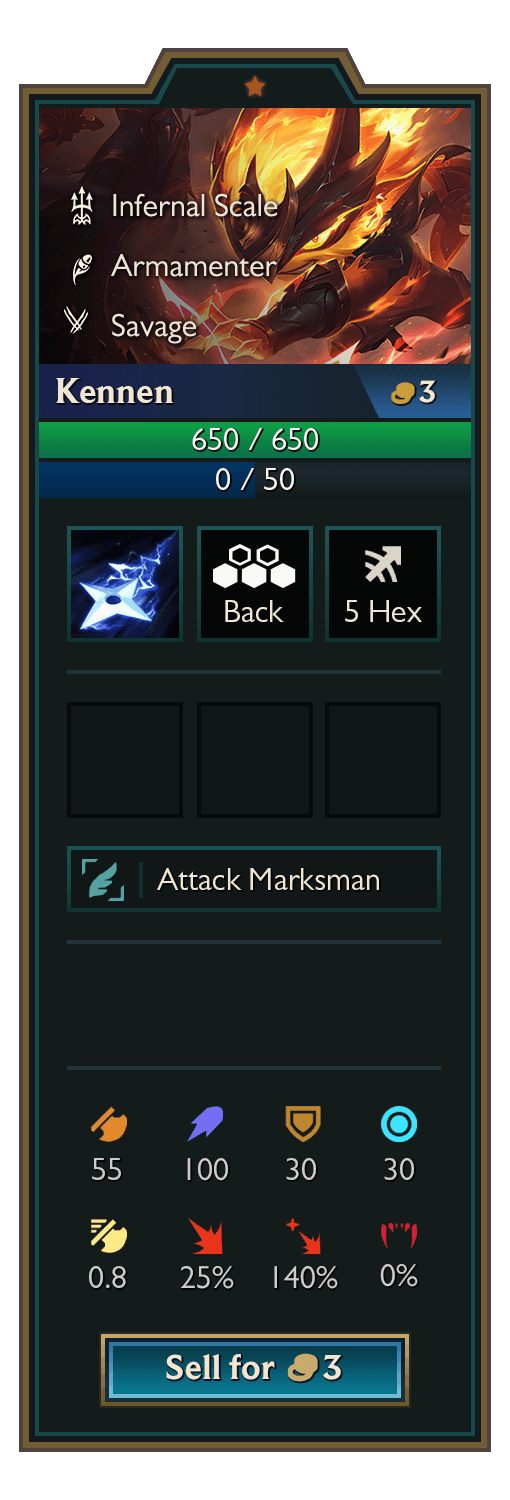Click the first empty item slot
The width and height of the screenshot is (510, 1500).
point(125,760)
